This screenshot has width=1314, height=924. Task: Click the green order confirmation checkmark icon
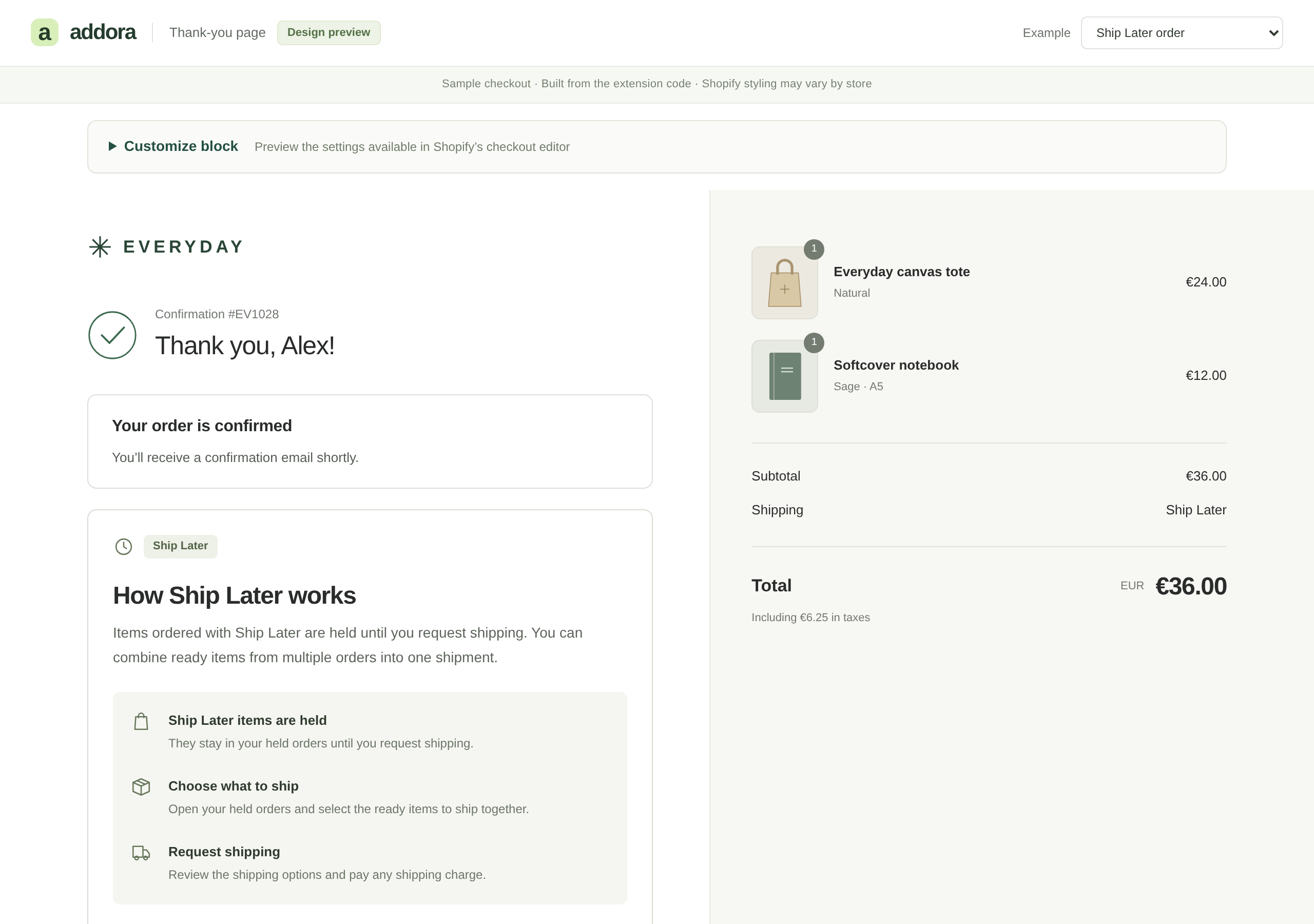[112, 336]
